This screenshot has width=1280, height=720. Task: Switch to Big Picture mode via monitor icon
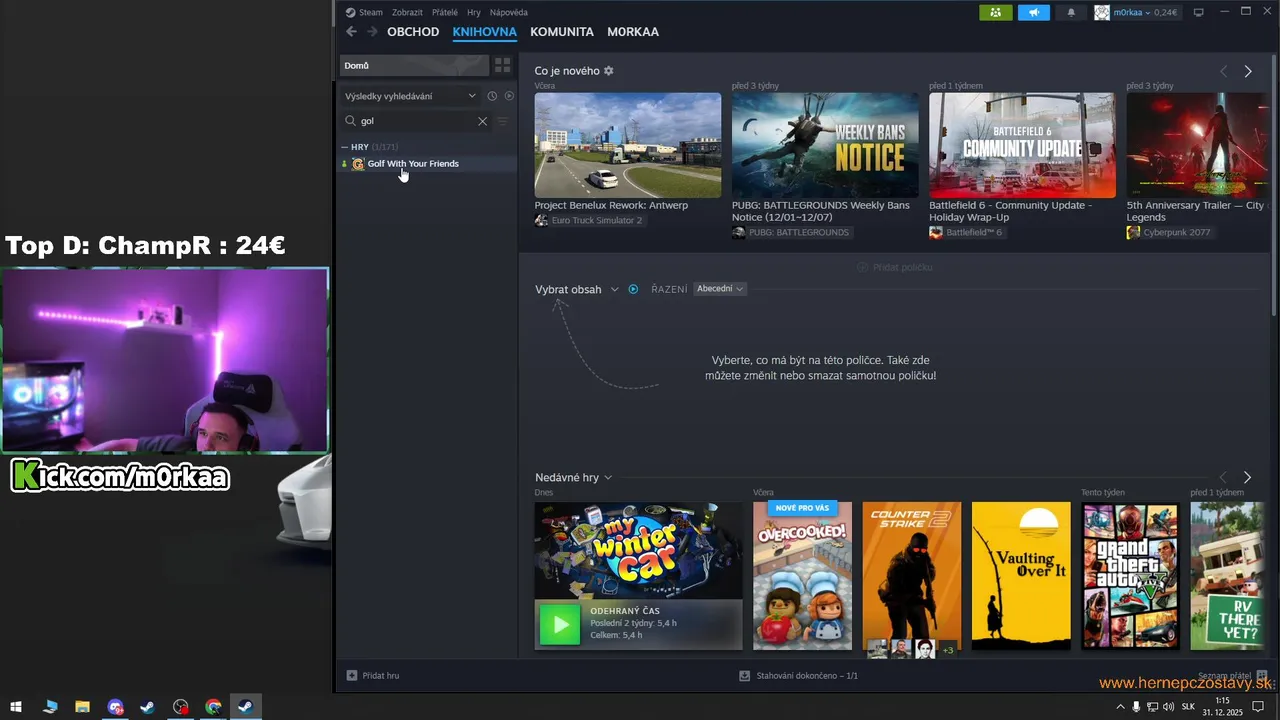(x=1198, y=12)
